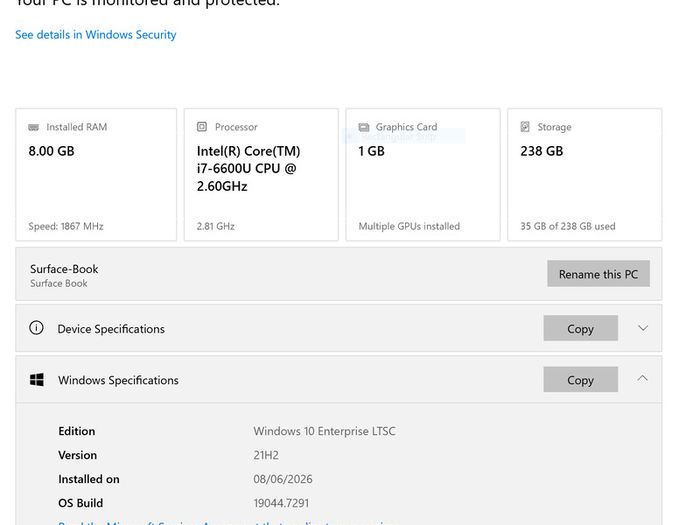Click the Installed RAM chip icon
Screen dimensions: 700x525
pos(33,127)
